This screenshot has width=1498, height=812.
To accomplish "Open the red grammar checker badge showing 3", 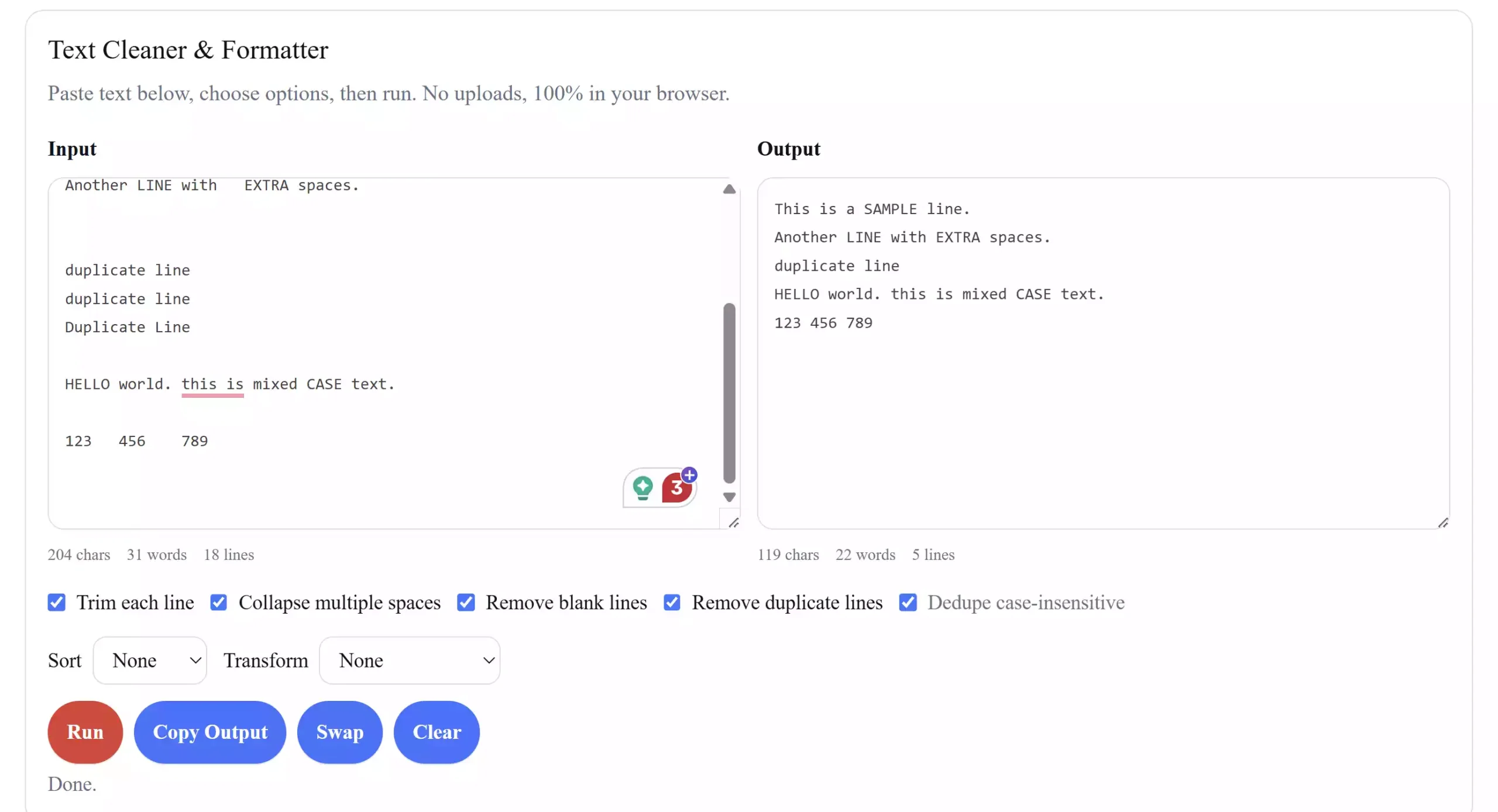I will pos(676,490).
